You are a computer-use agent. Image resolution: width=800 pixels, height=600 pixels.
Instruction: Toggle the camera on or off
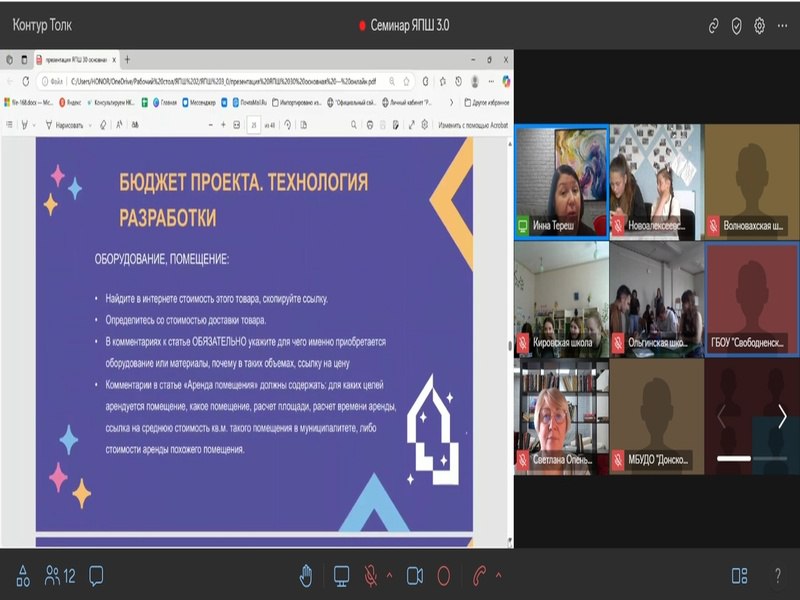pyautogui.click(x=415, y=576)
